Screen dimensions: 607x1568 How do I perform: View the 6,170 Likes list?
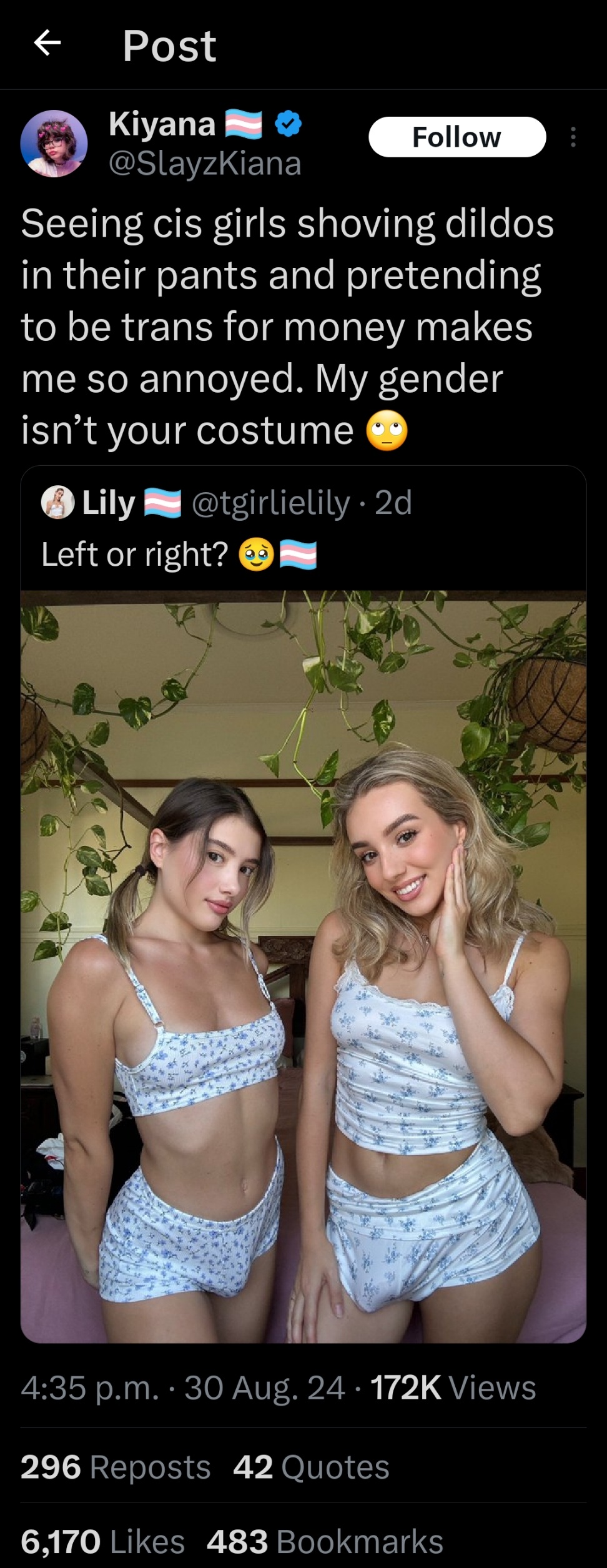coord(102,1541)
